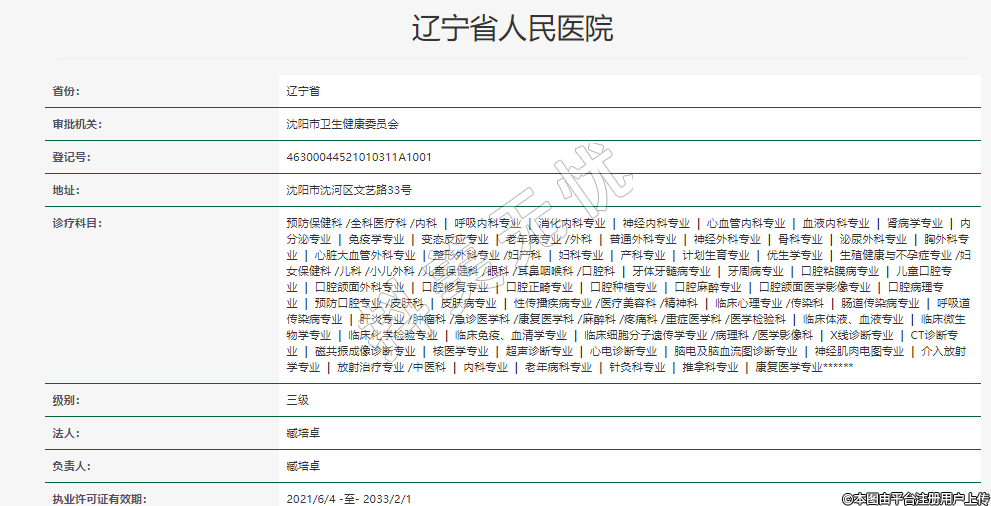Screen dimensions: 991x506
Task: Select the 负责人 row label
Action: click(71, 466)
